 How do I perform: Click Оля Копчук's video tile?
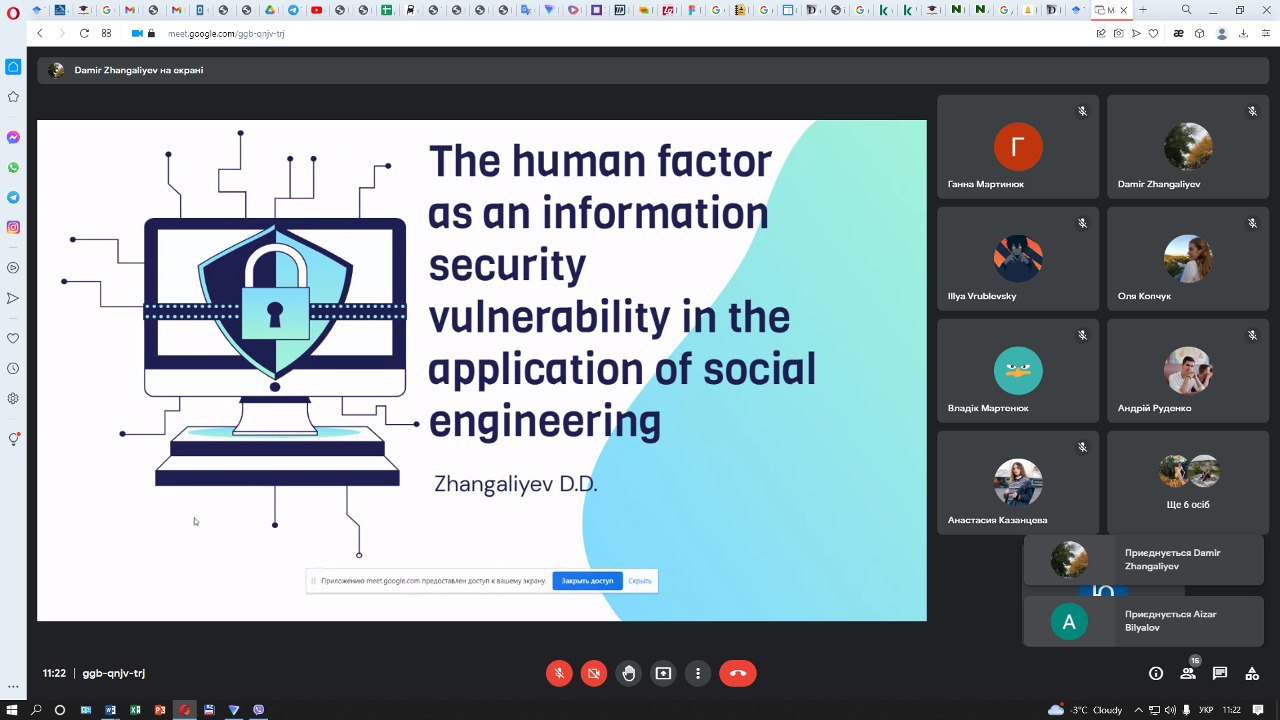(x=1187, y=259)
